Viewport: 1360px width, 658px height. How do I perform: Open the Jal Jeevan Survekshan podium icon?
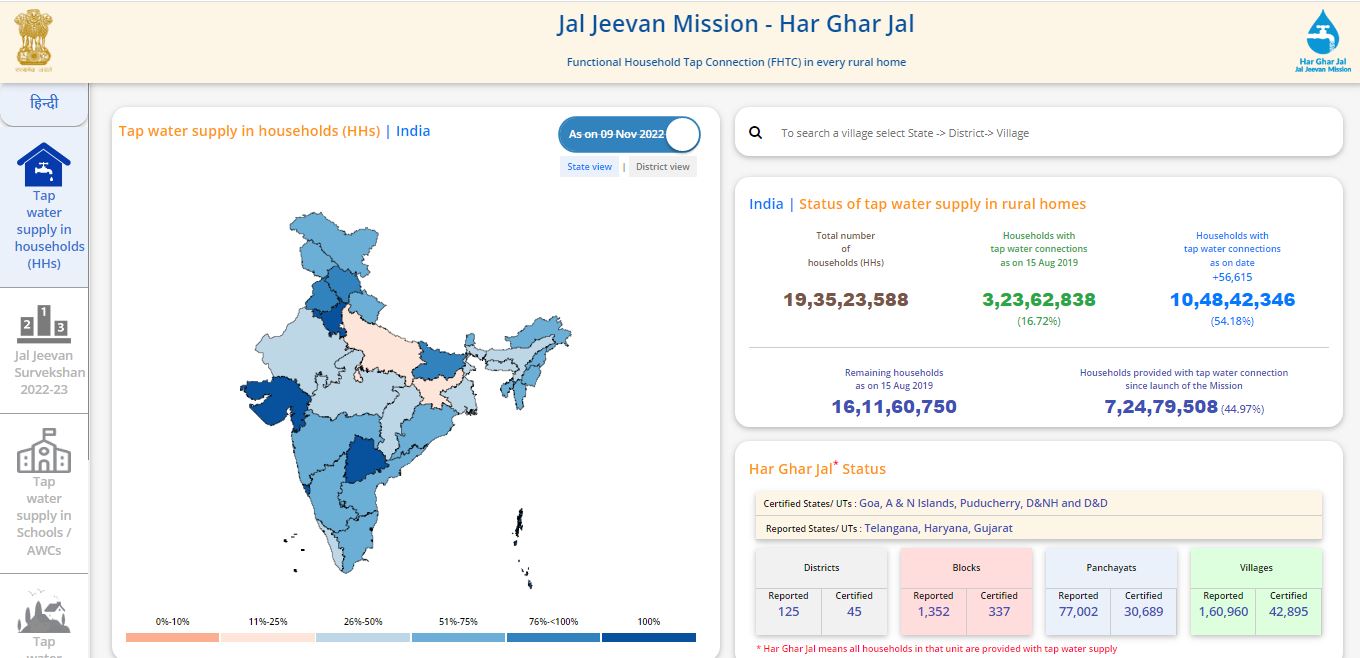pyautogui.click(x=44, y=324)
